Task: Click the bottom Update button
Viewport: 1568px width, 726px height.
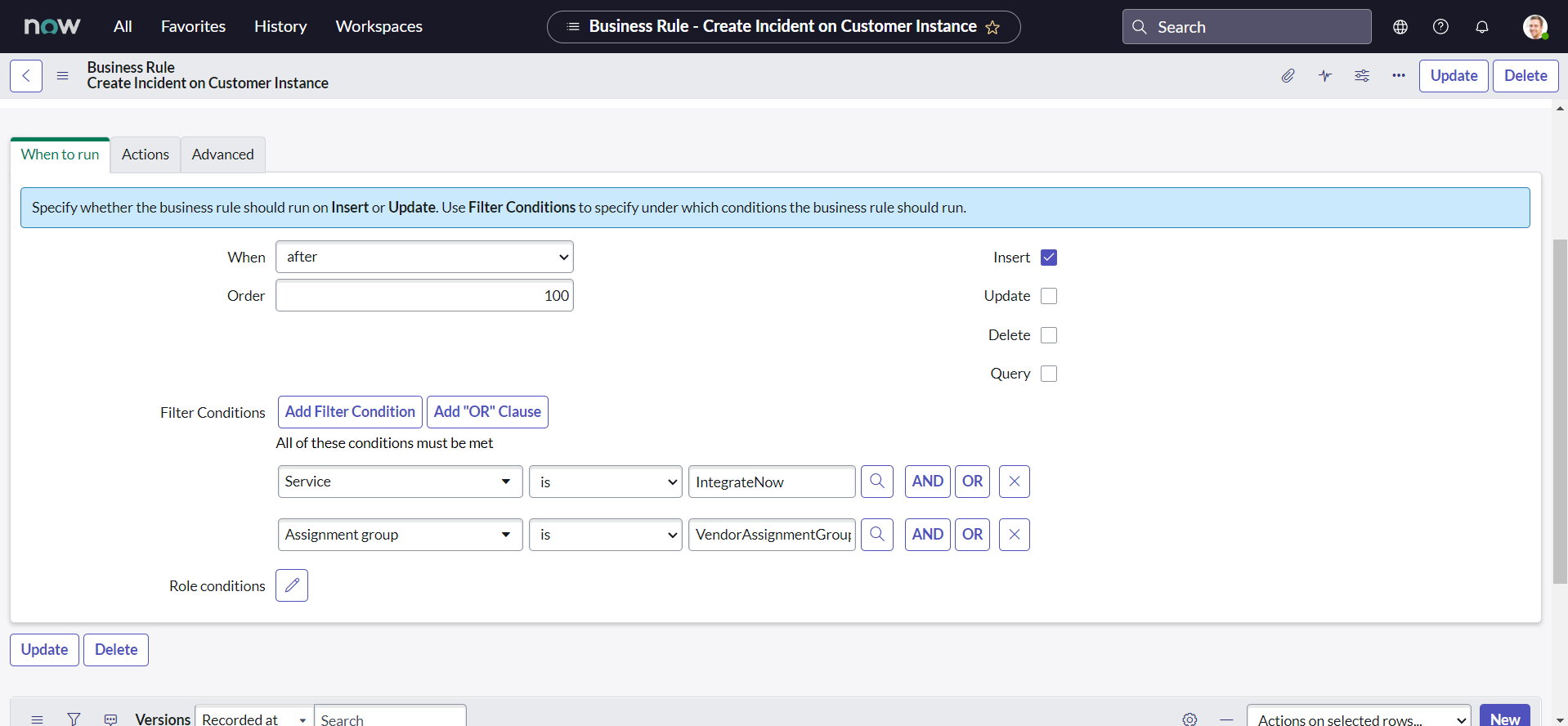Action: (x=44, y=650)
